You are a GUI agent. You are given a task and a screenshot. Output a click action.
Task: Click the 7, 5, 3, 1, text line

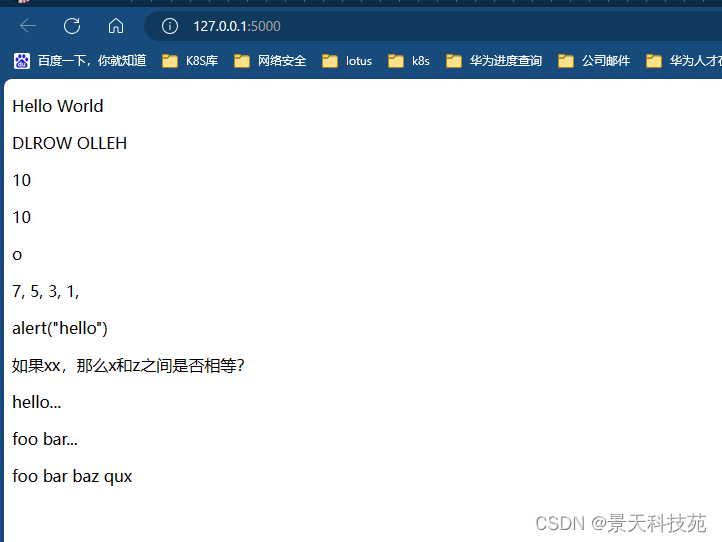46,291
